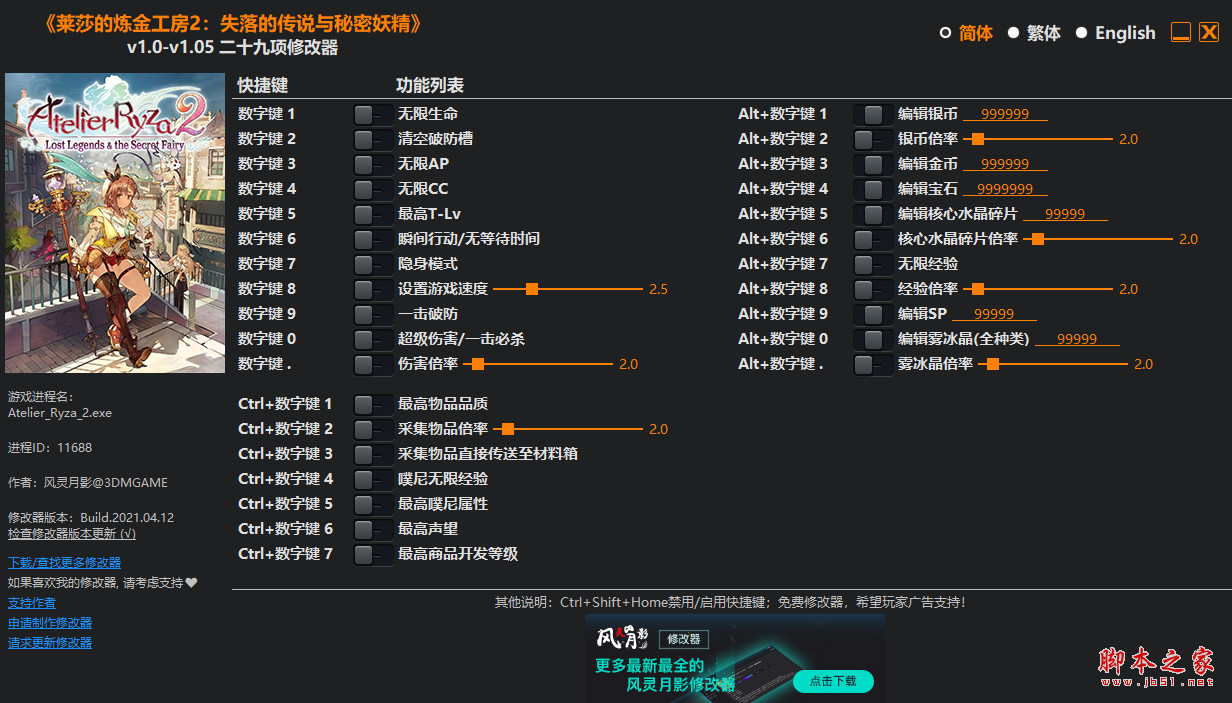This screenshot has height=703, width=1232.
Task: Toggle 噗尼无限经验 switch
Action: pyautogui.click(x=373, y=479)
